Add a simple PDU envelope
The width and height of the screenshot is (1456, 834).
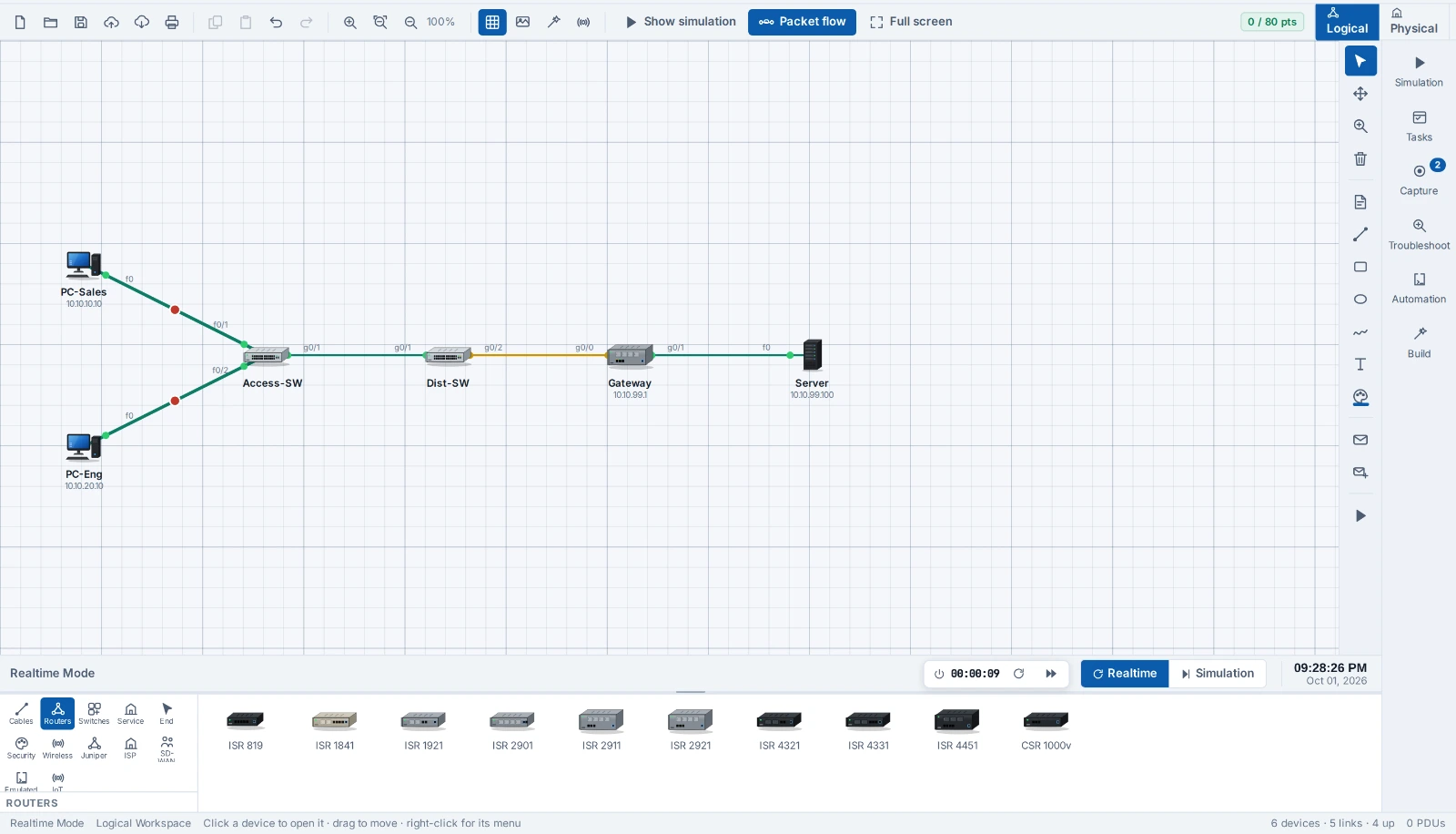[x=1360, y=440]
